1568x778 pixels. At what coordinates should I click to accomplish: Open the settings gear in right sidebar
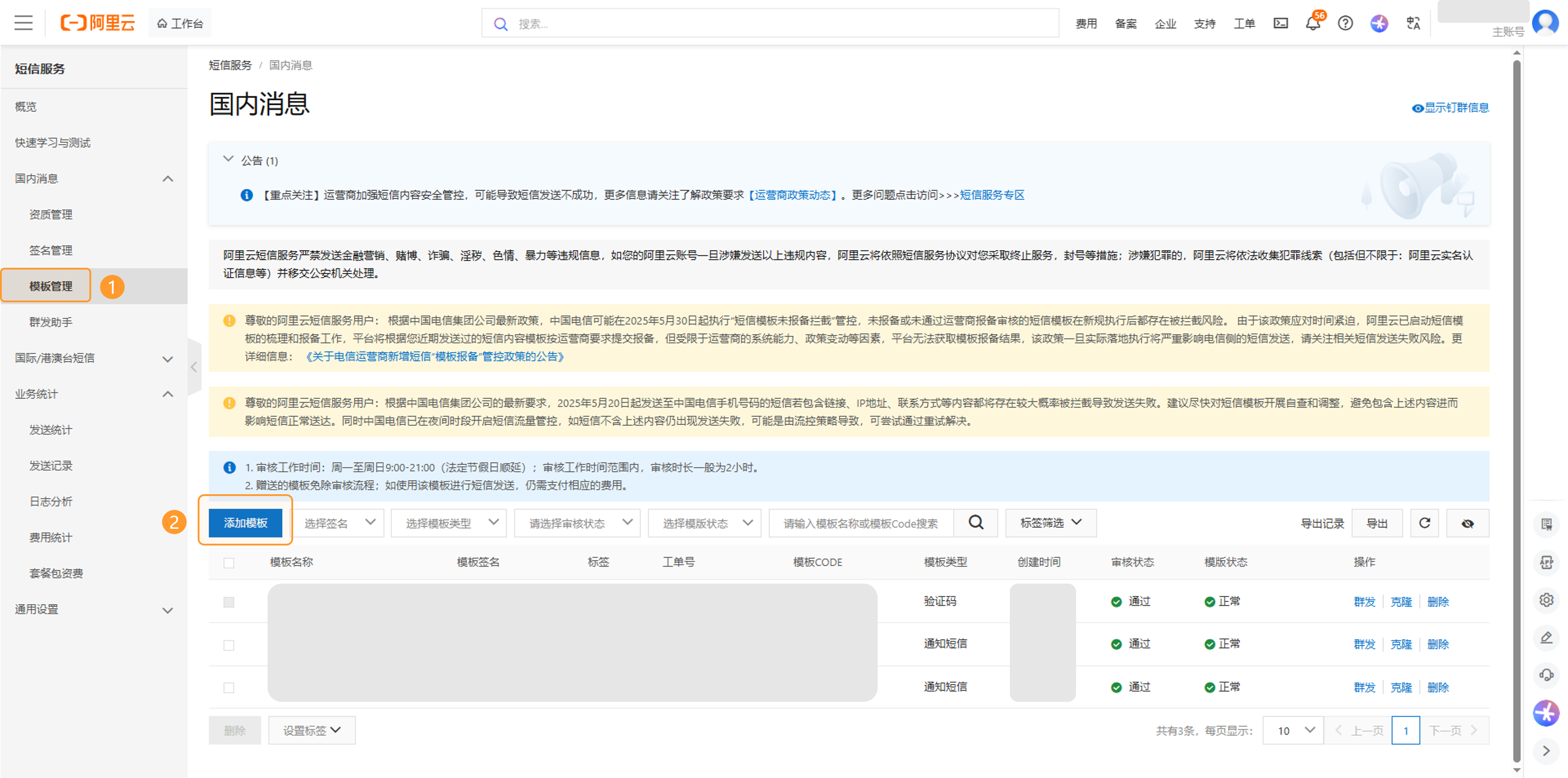click(1546, 600)
